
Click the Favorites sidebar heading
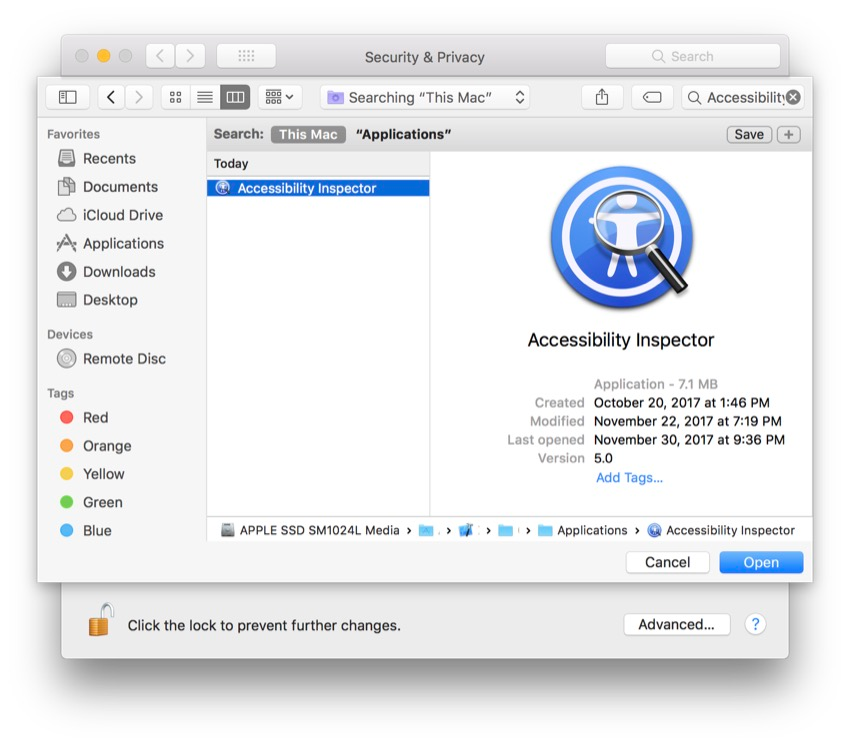(73, 134)
